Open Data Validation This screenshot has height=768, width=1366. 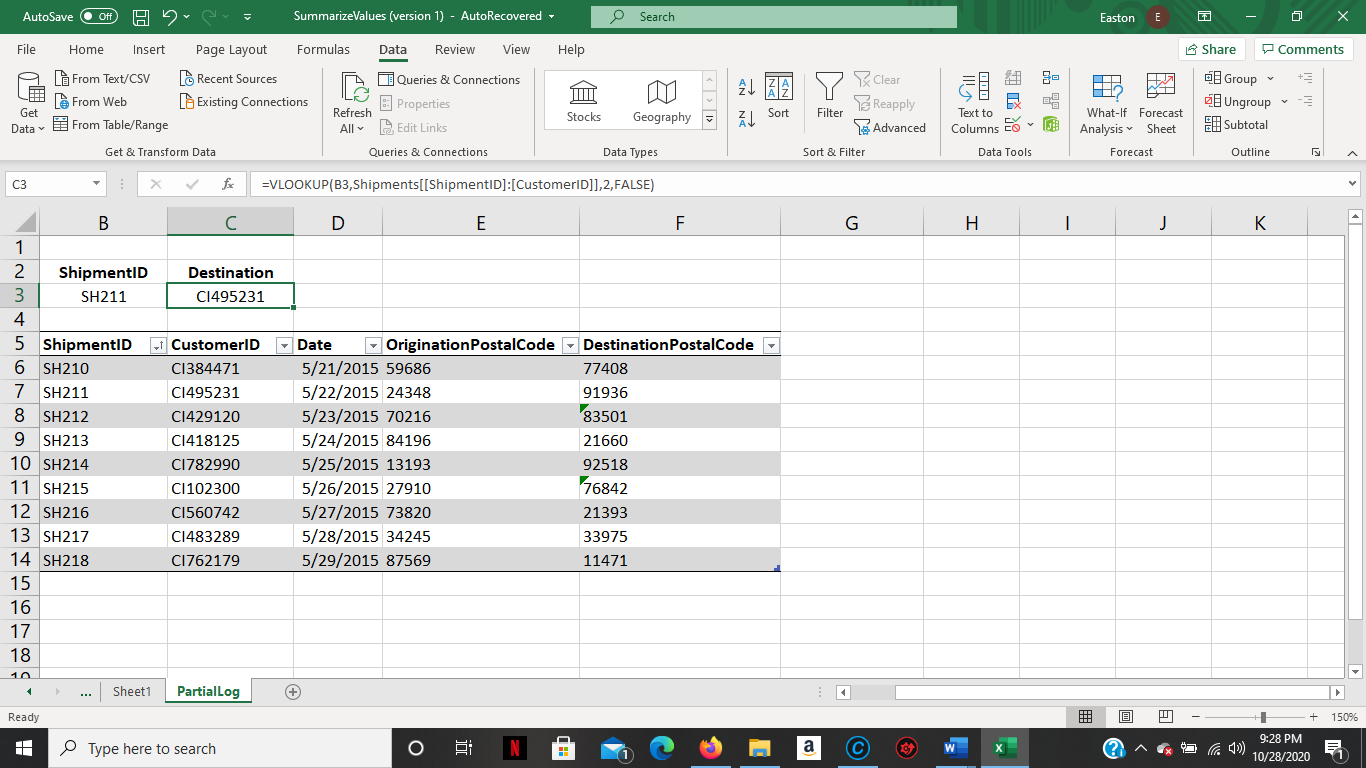(x=1012, y=123)
